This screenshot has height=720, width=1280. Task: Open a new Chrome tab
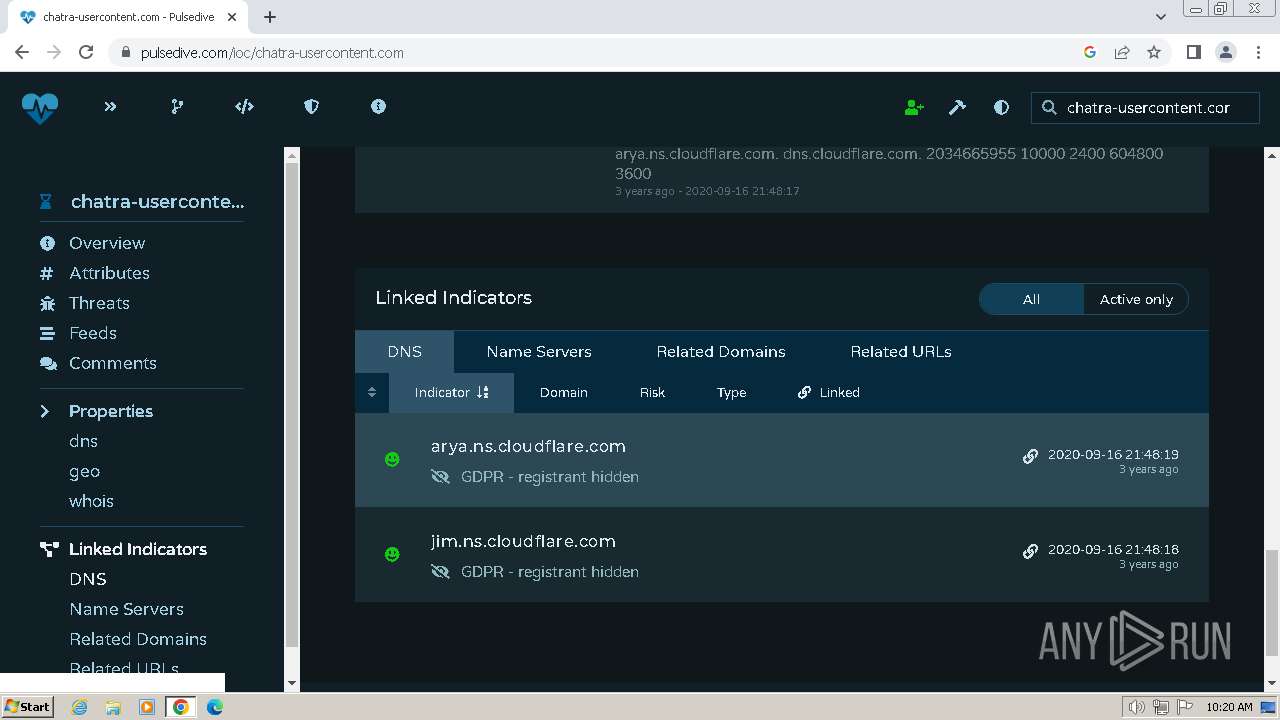270,16
